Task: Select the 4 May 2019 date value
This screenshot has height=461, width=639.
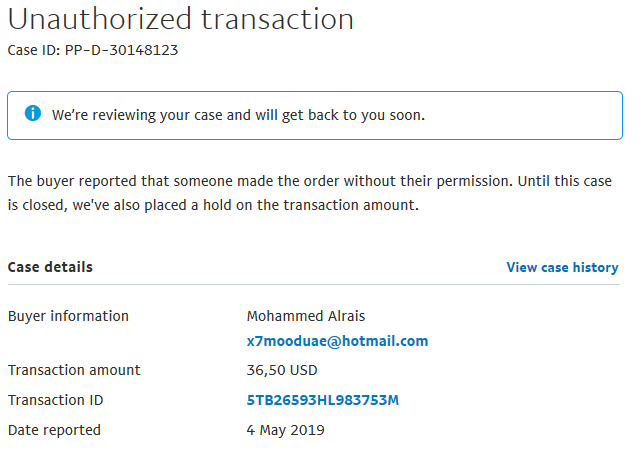Action: (x=285, y=430)
